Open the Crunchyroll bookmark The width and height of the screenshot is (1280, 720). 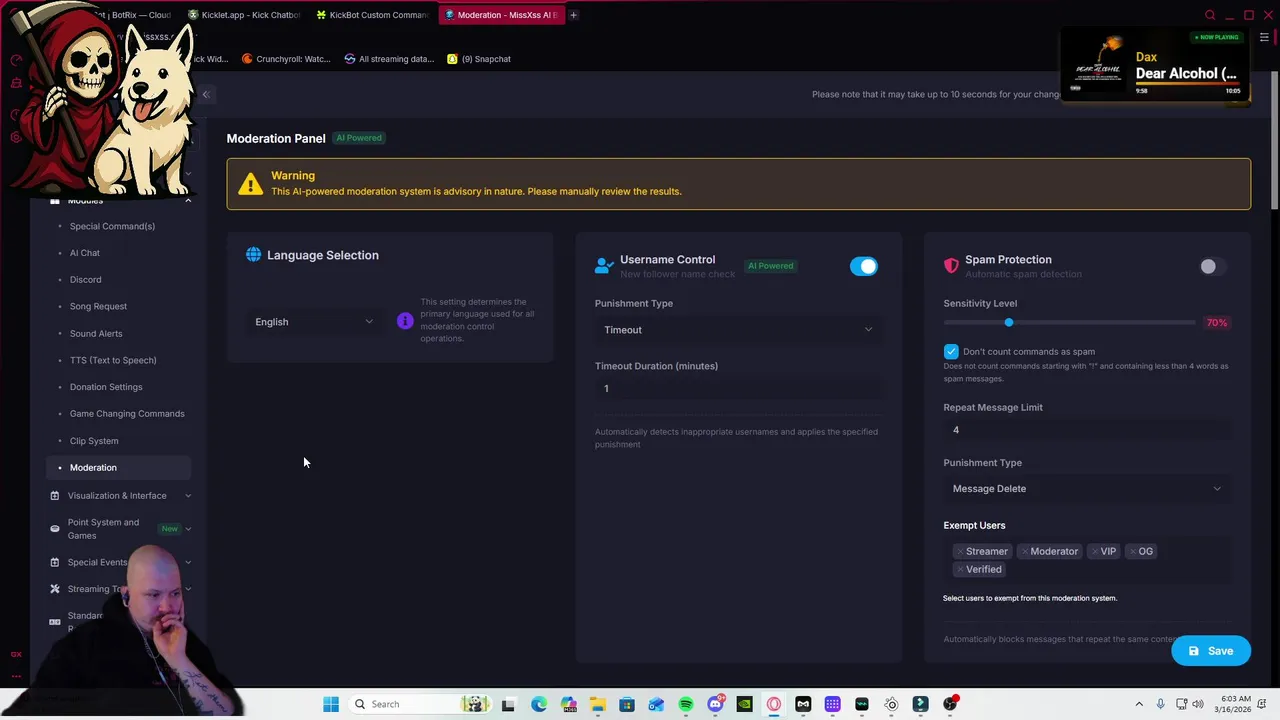286,59
